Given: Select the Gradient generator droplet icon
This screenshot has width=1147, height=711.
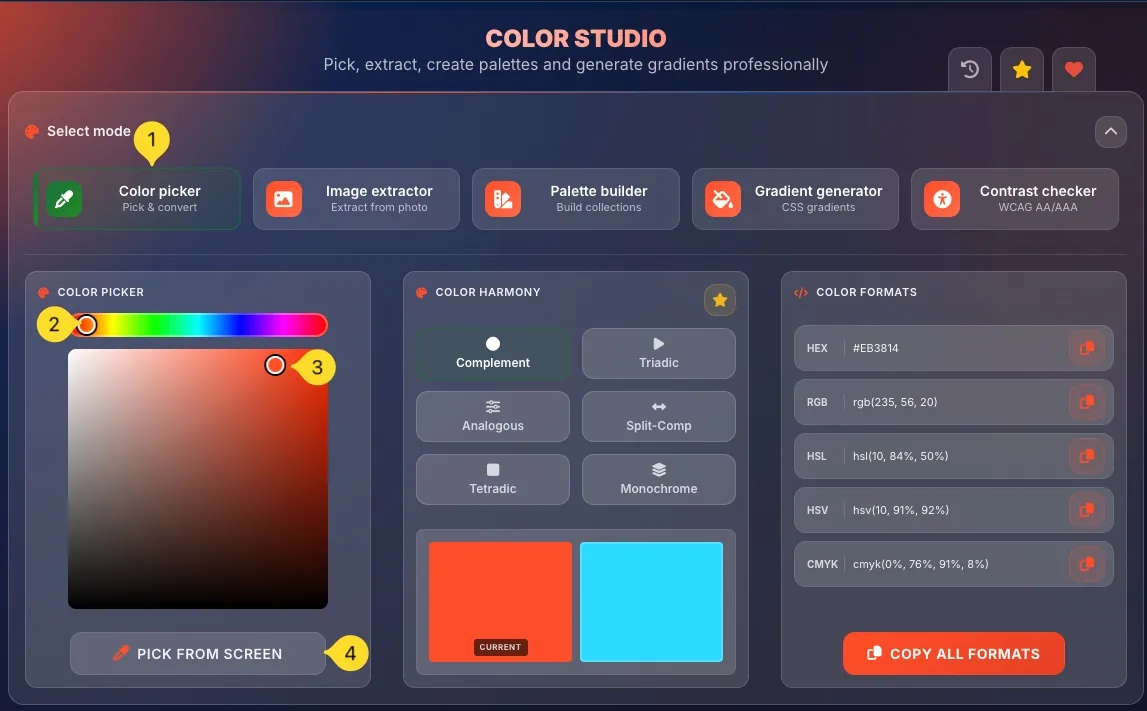Looking at the screenshot, I should [721, 199].
